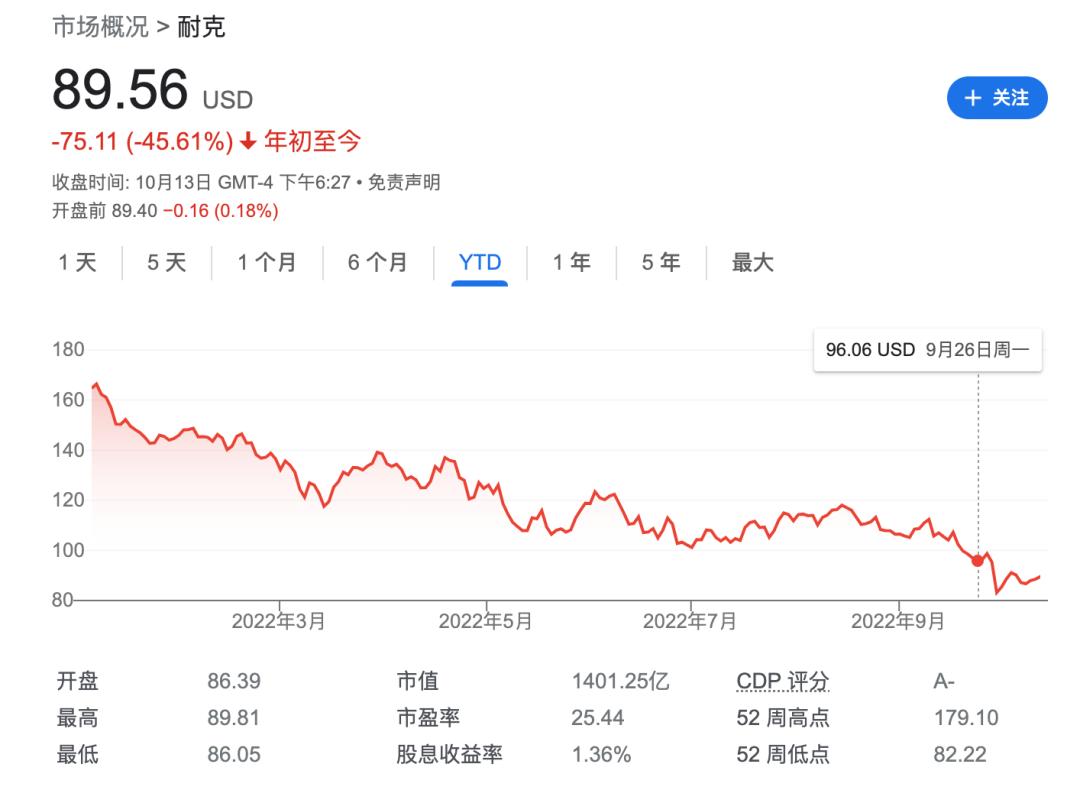Click the 最低 value 86.05

coord(234,754)
